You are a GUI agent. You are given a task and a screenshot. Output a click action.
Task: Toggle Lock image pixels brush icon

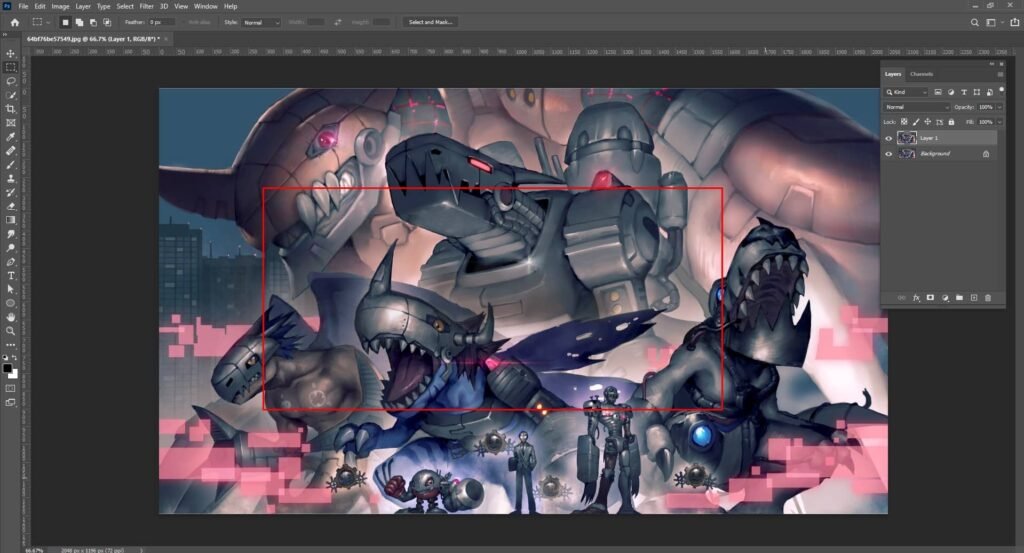tap(916, 122)
